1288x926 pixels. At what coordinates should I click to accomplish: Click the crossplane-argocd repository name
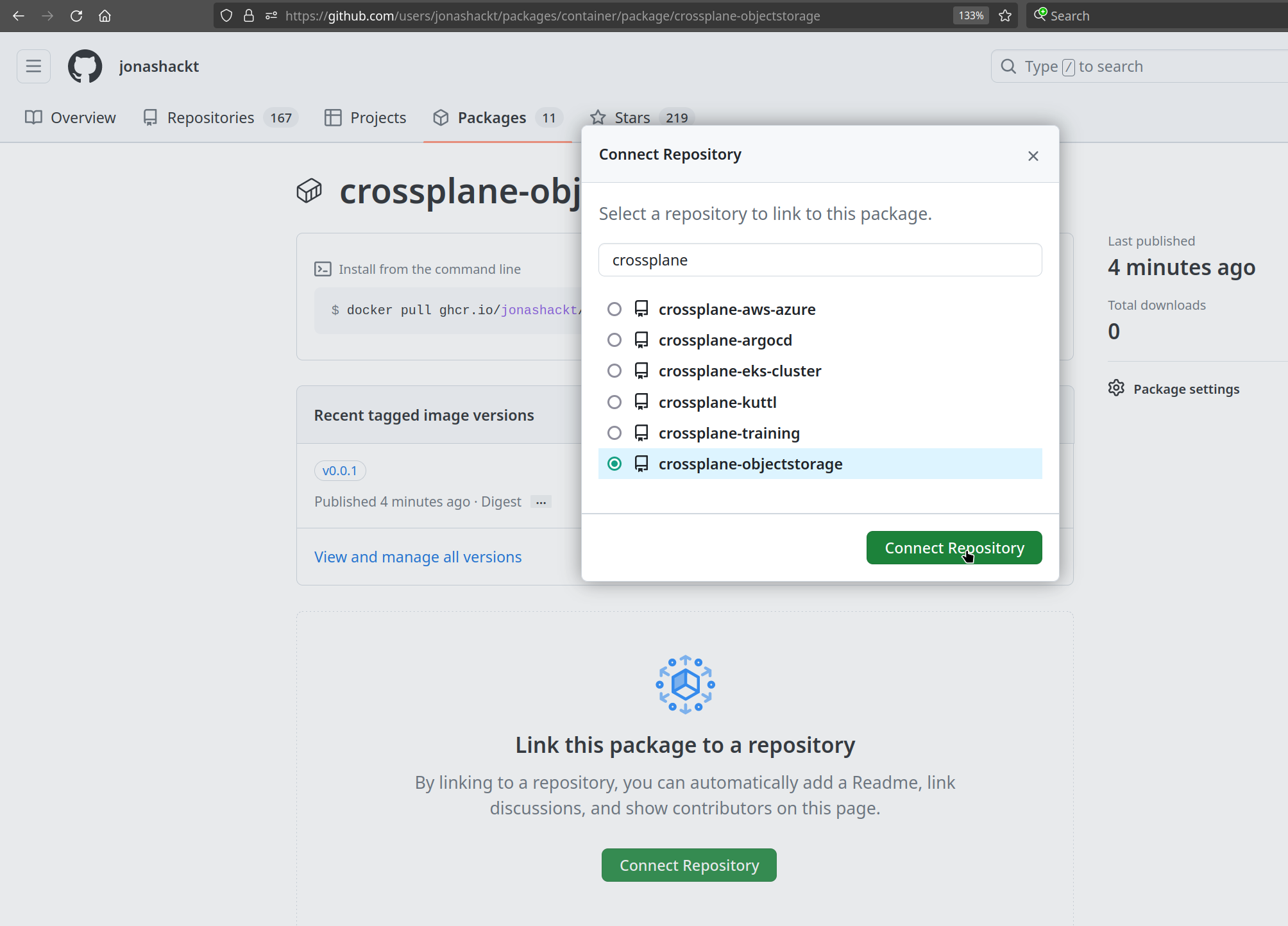725,340
